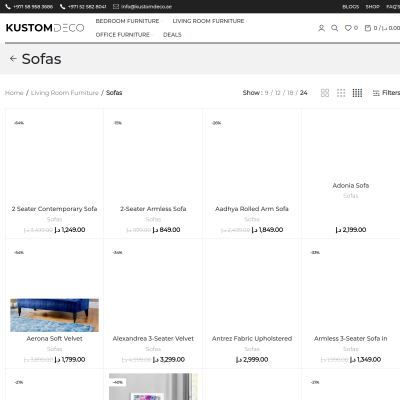Expand the Living Room Furniture menu

click(x=210, y=21)
